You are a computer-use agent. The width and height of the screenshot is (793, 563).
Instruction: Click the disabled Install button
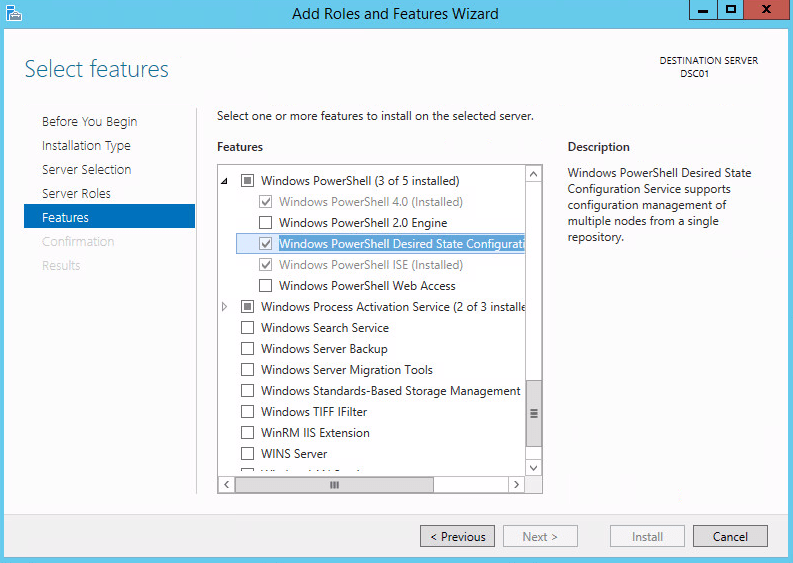647,536
